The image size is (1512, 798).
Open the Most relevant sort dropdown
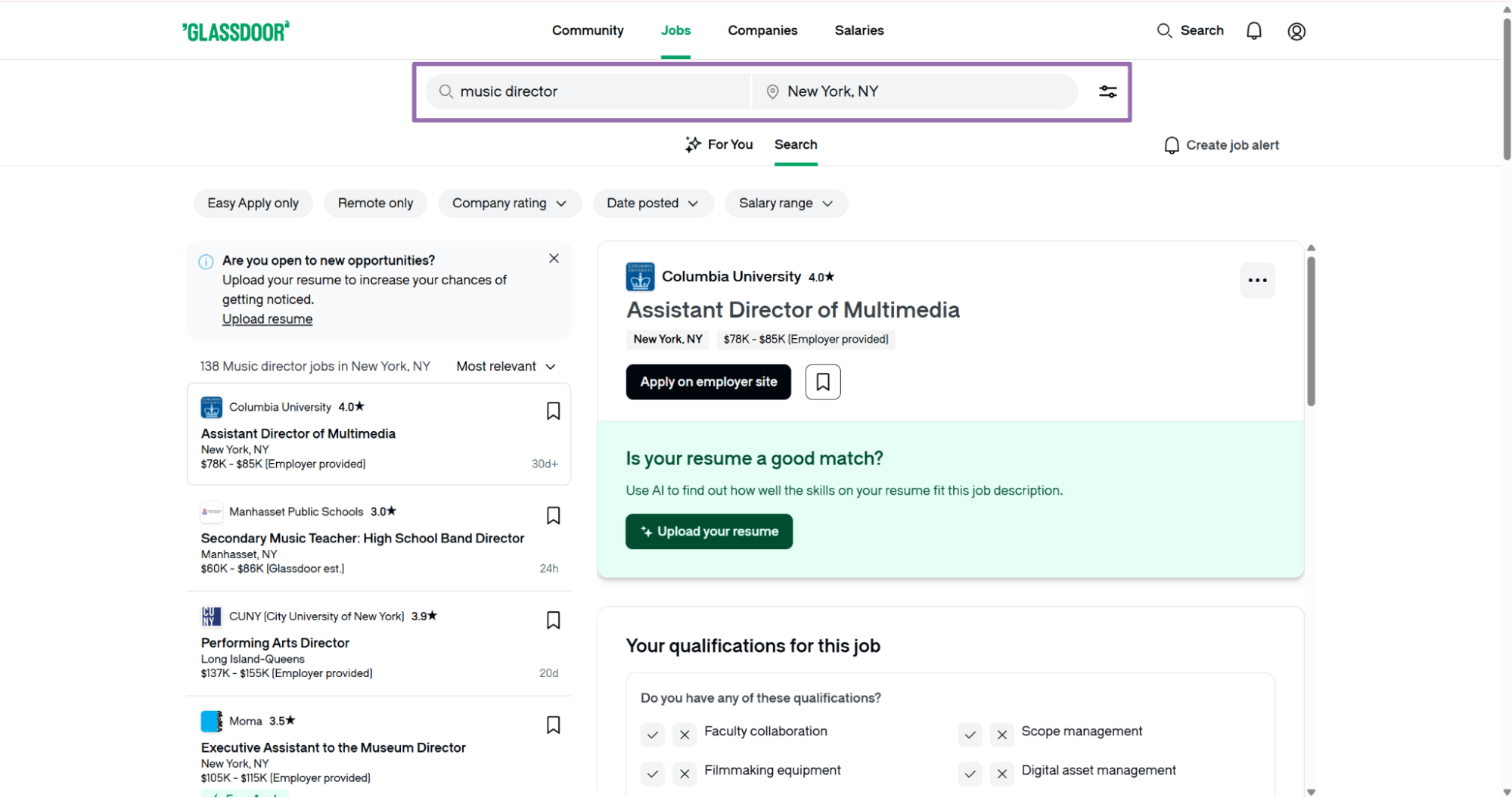506,366
